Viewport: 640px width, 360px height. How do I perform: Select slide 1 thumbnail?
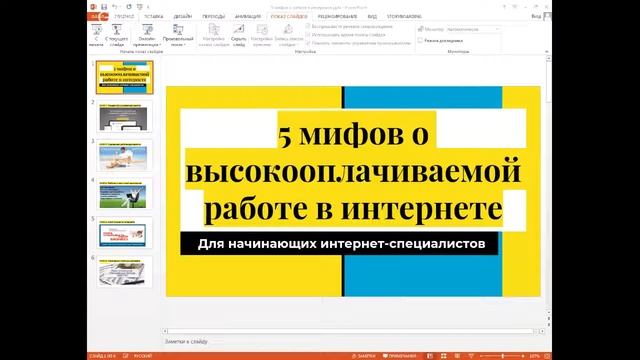click(124, 77)
